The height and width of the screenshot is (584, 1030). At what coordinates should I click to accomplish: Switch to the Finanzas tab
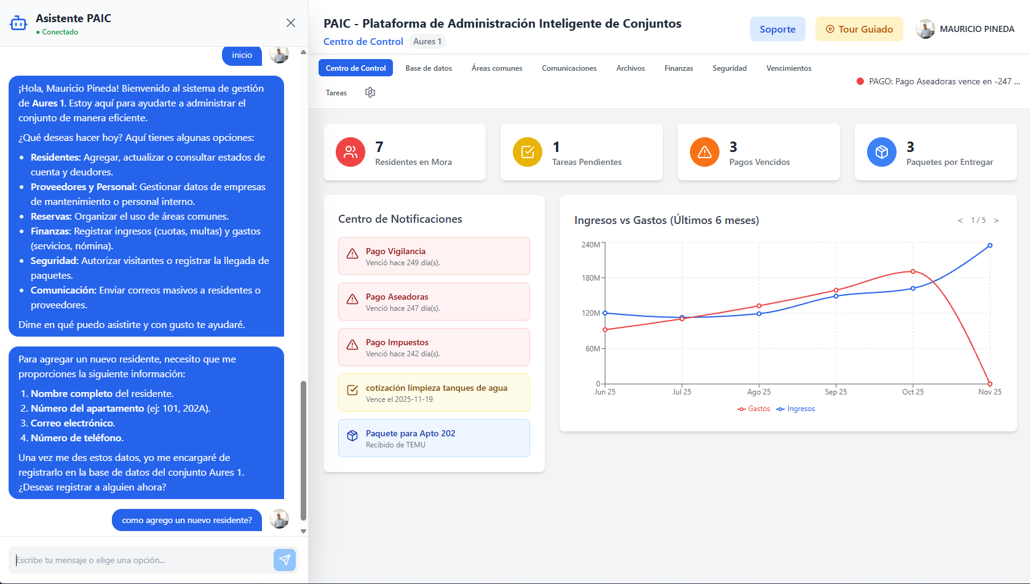pyautogui.click(x=679, y=68)
